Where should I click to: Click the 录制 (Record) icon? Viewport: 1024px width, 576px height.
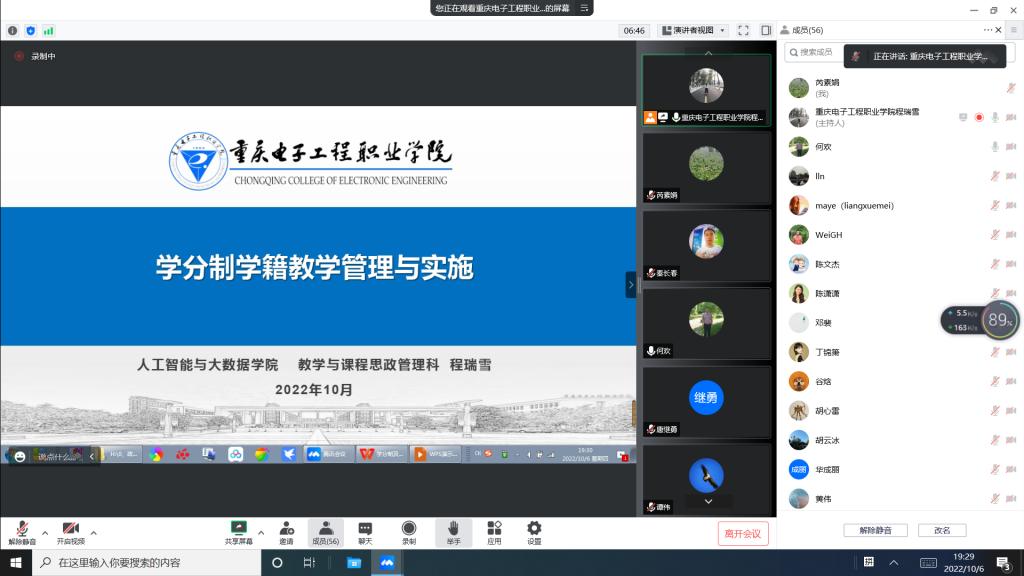point(409,531)
